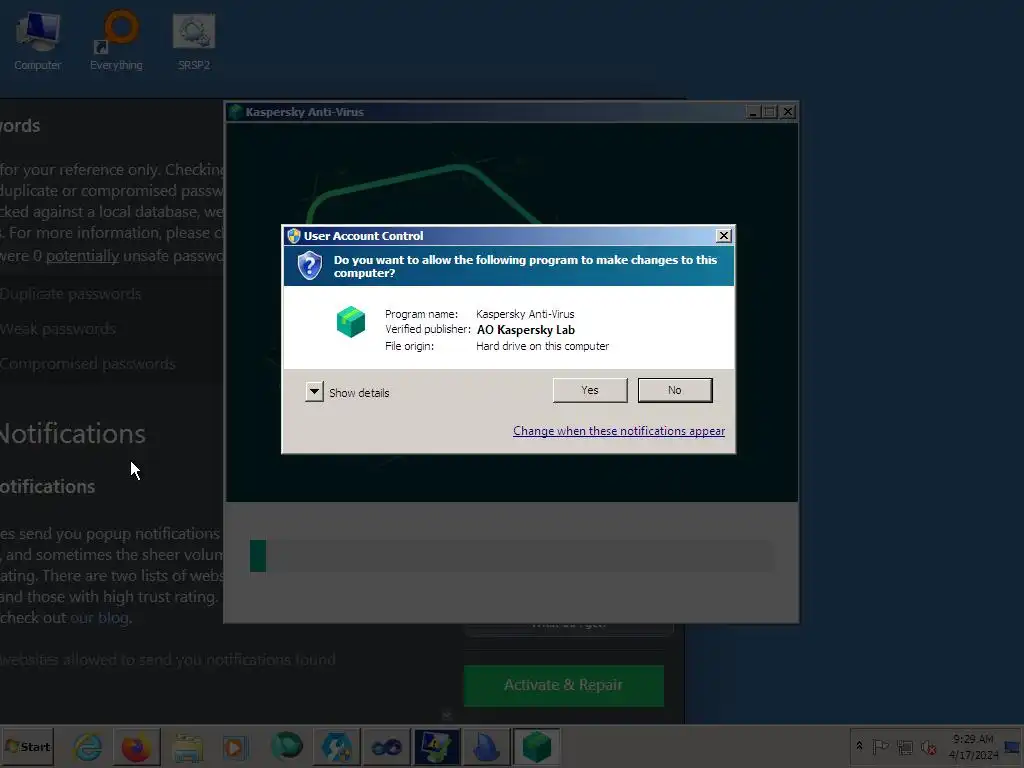The image size is (1024, 768).
Task: Click underlined 'potentially' word in background page
Action: pos(82,256)
